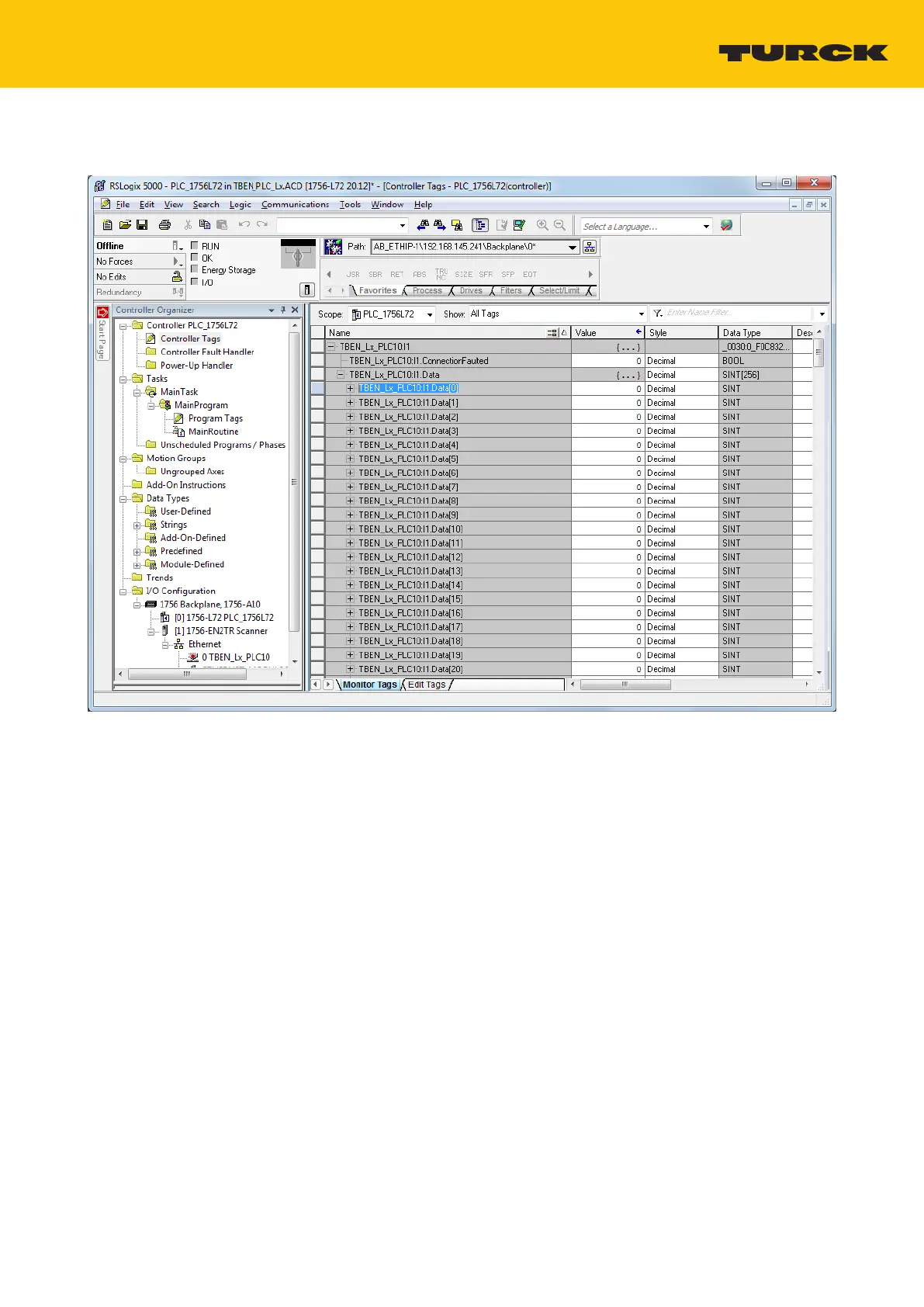Open the toolbar search combo box dropdown
Image resolution: width=924 pixels, height=1307 pixels.
coord(403,226)
